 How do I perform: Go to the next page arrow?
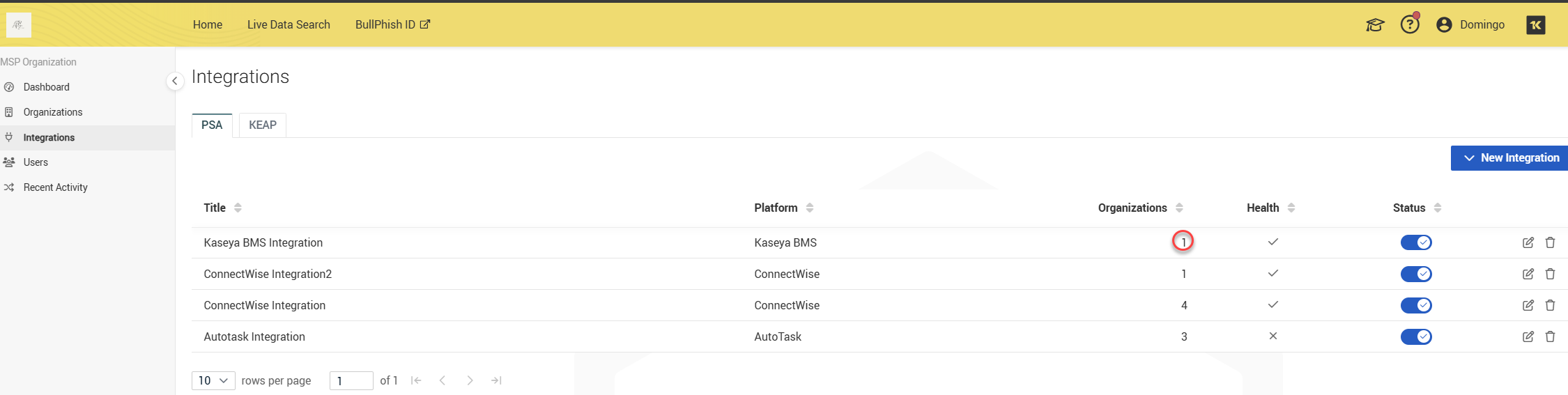470,380
